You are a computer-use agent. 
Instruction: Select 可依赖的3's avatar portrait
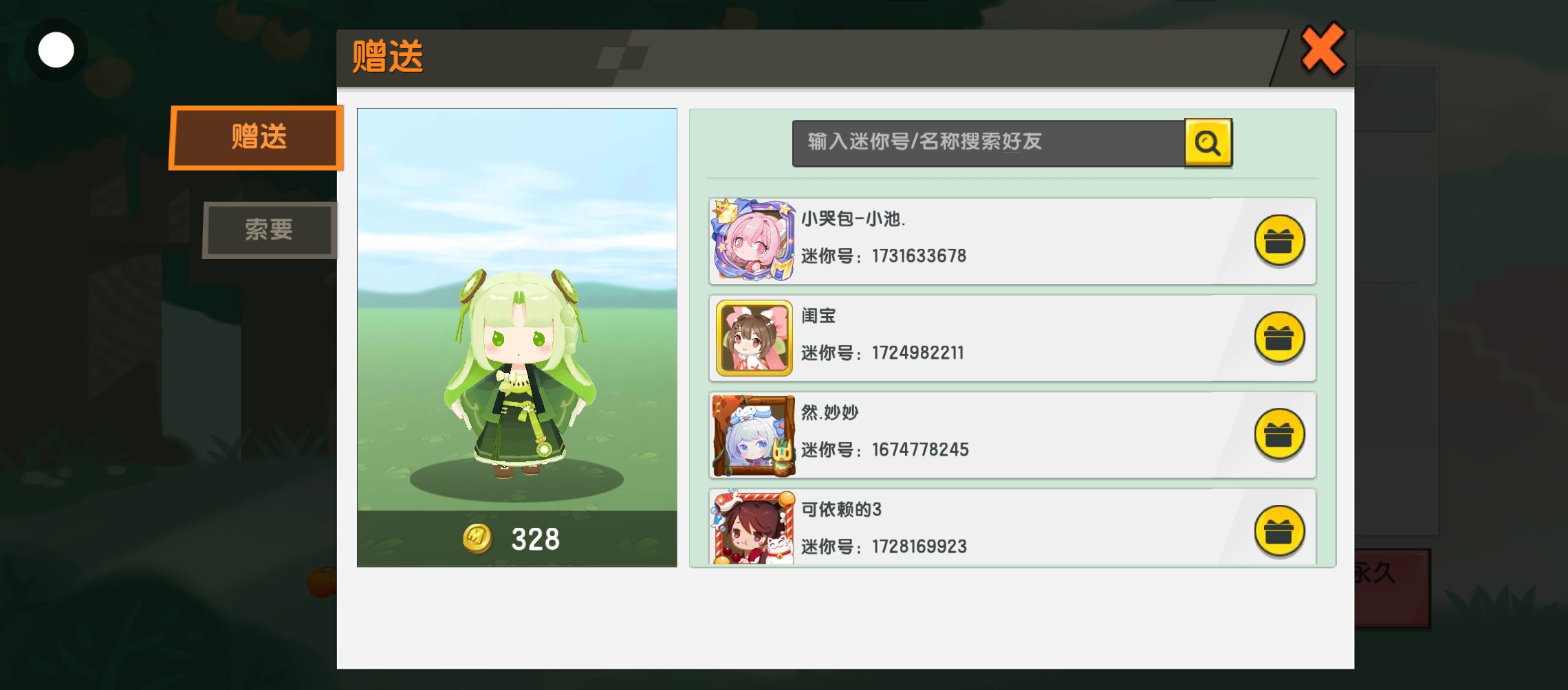tap(754, 528)
